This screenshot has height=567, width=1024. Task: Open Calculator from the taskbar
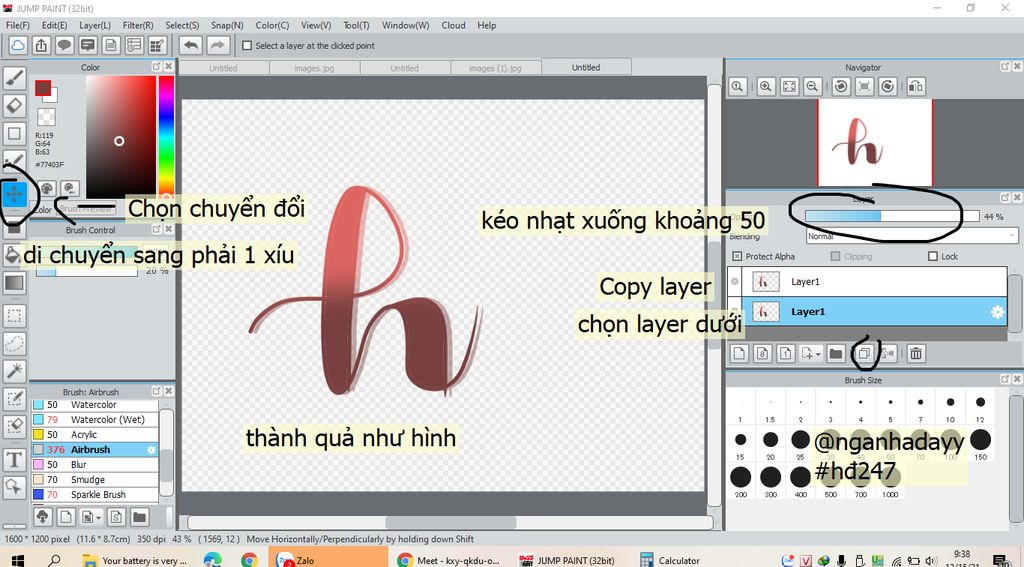tap(671, 560)
